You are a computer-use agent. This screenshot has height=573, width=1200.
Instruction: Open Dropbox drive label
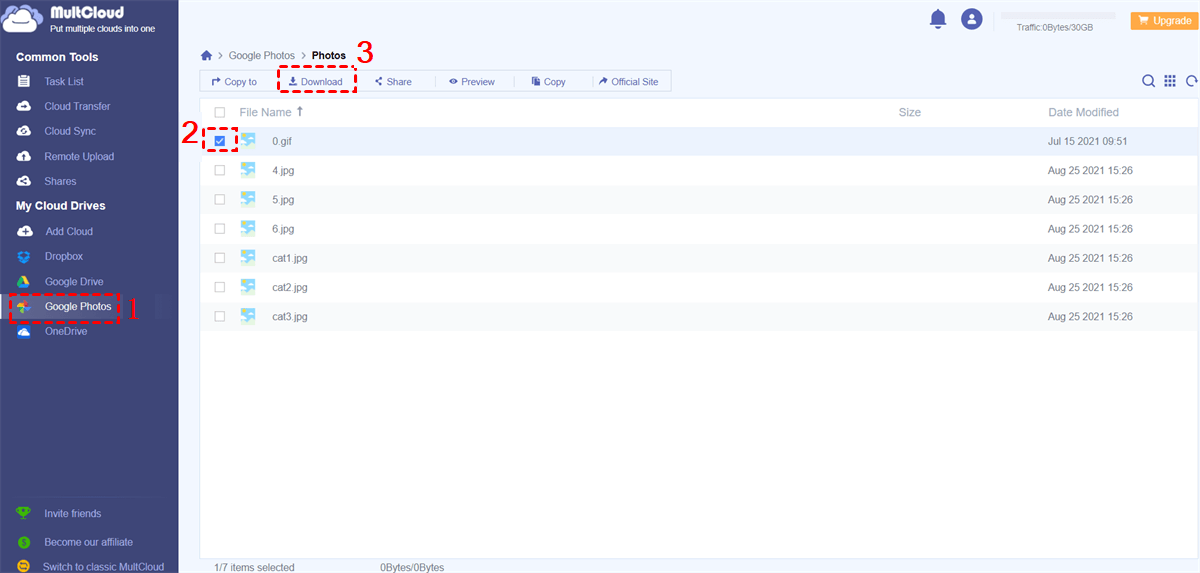64,257
